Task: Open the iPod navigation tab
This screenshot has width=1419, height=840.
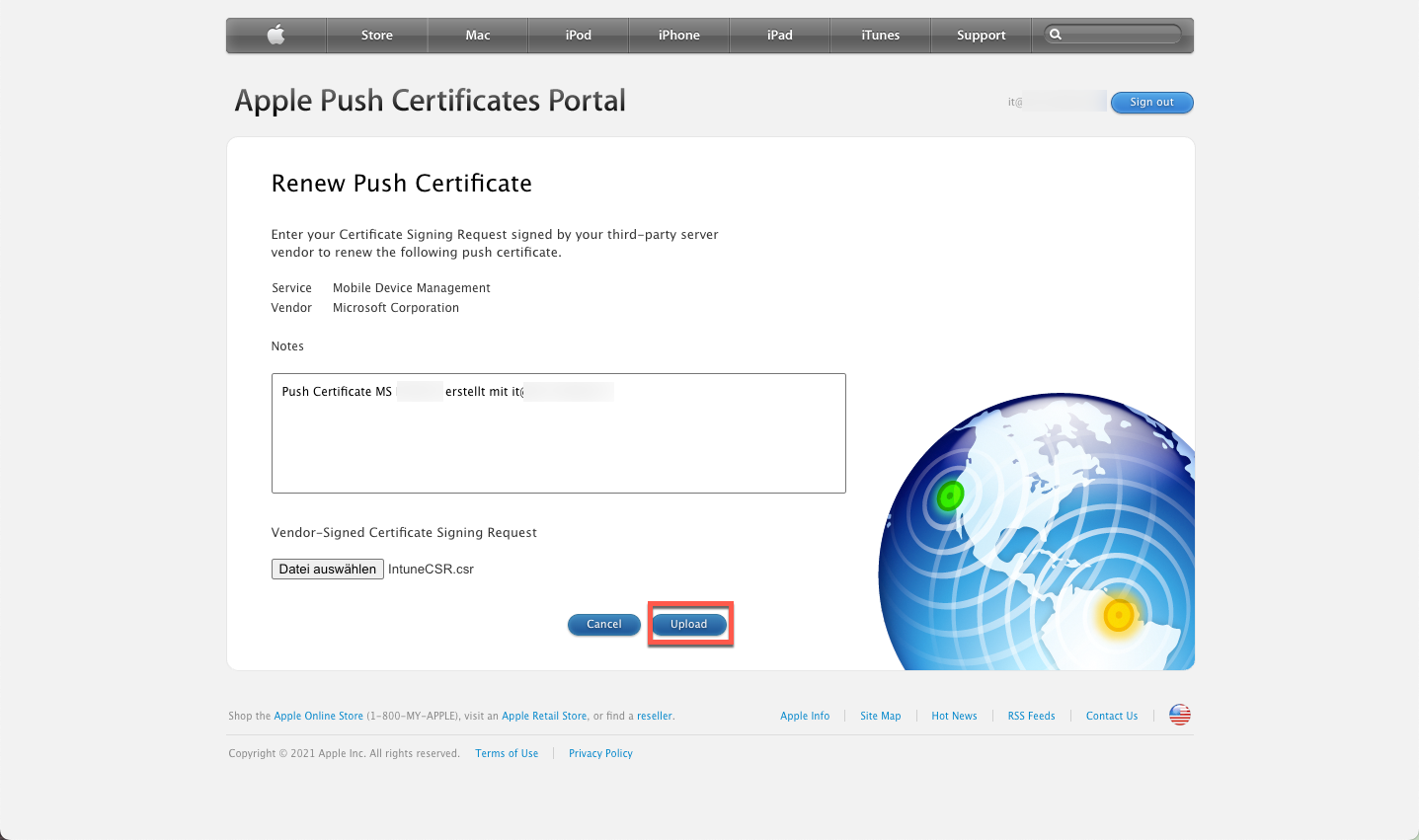Action: 579,36
